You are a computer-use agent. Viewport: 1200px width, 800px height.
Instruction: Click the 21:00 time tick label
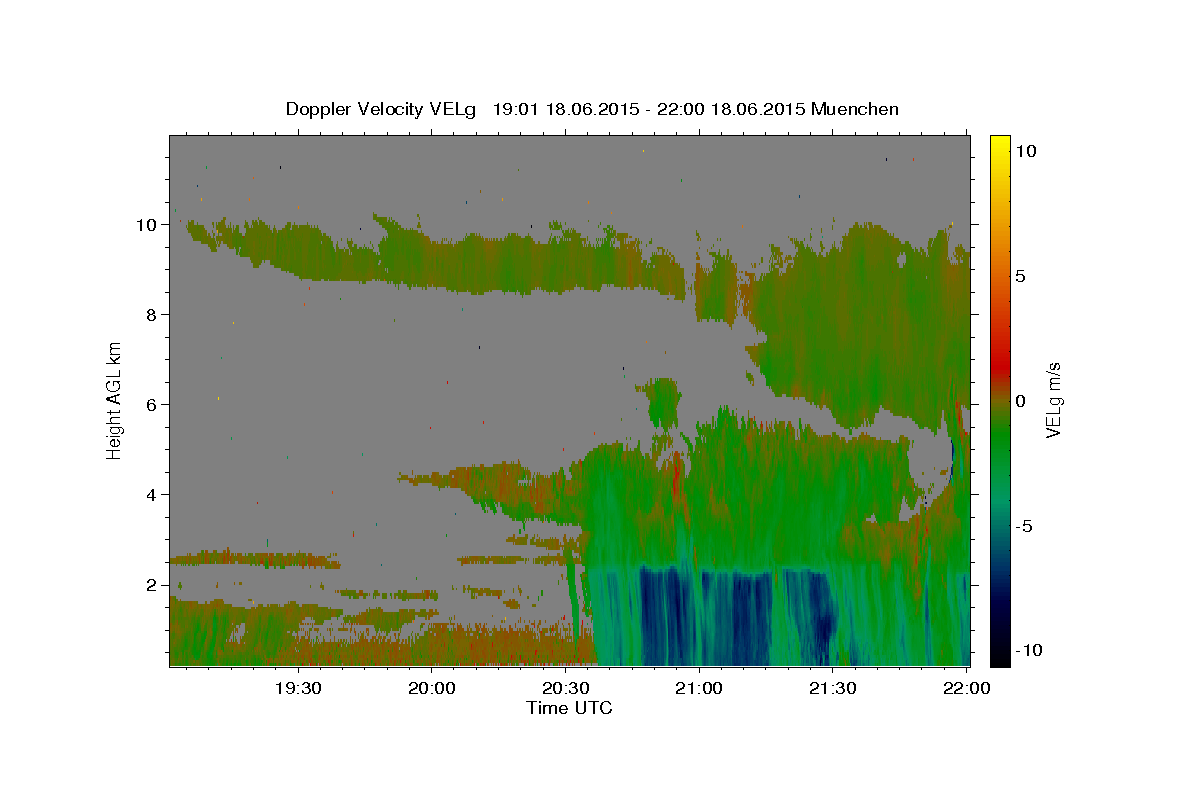pyautogui.click(x=699, y=688)
